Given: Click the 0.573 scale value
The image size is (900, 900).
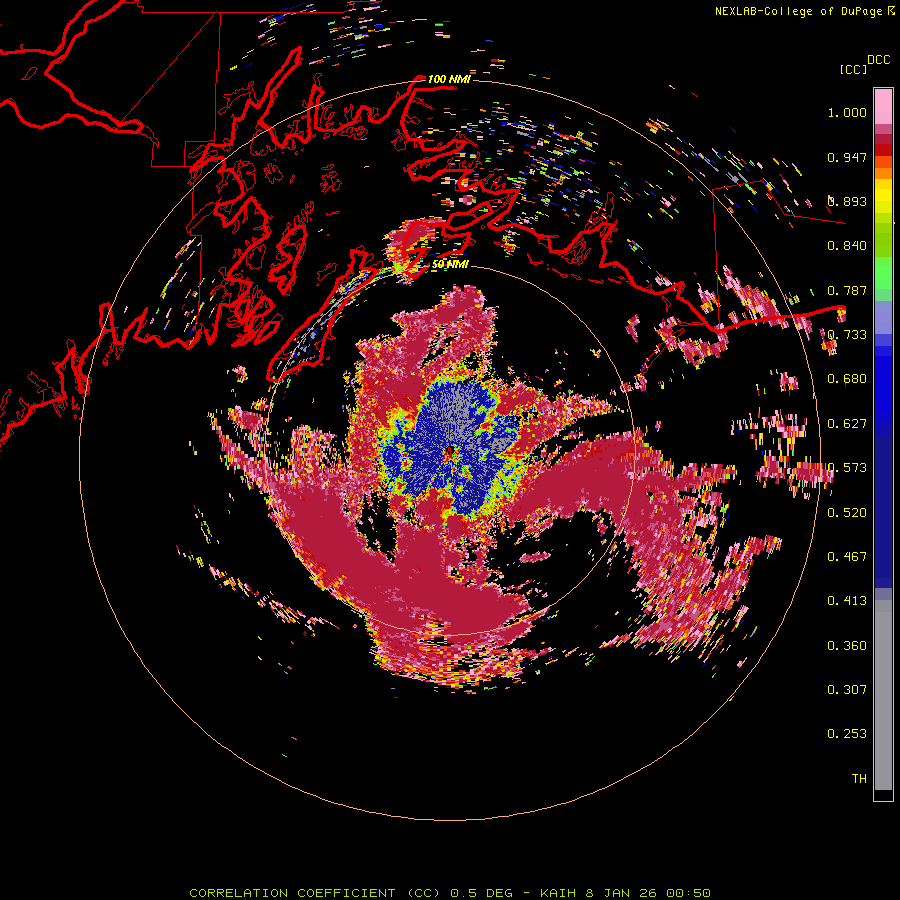Looking at the screenshot, I should pos(847,468).
